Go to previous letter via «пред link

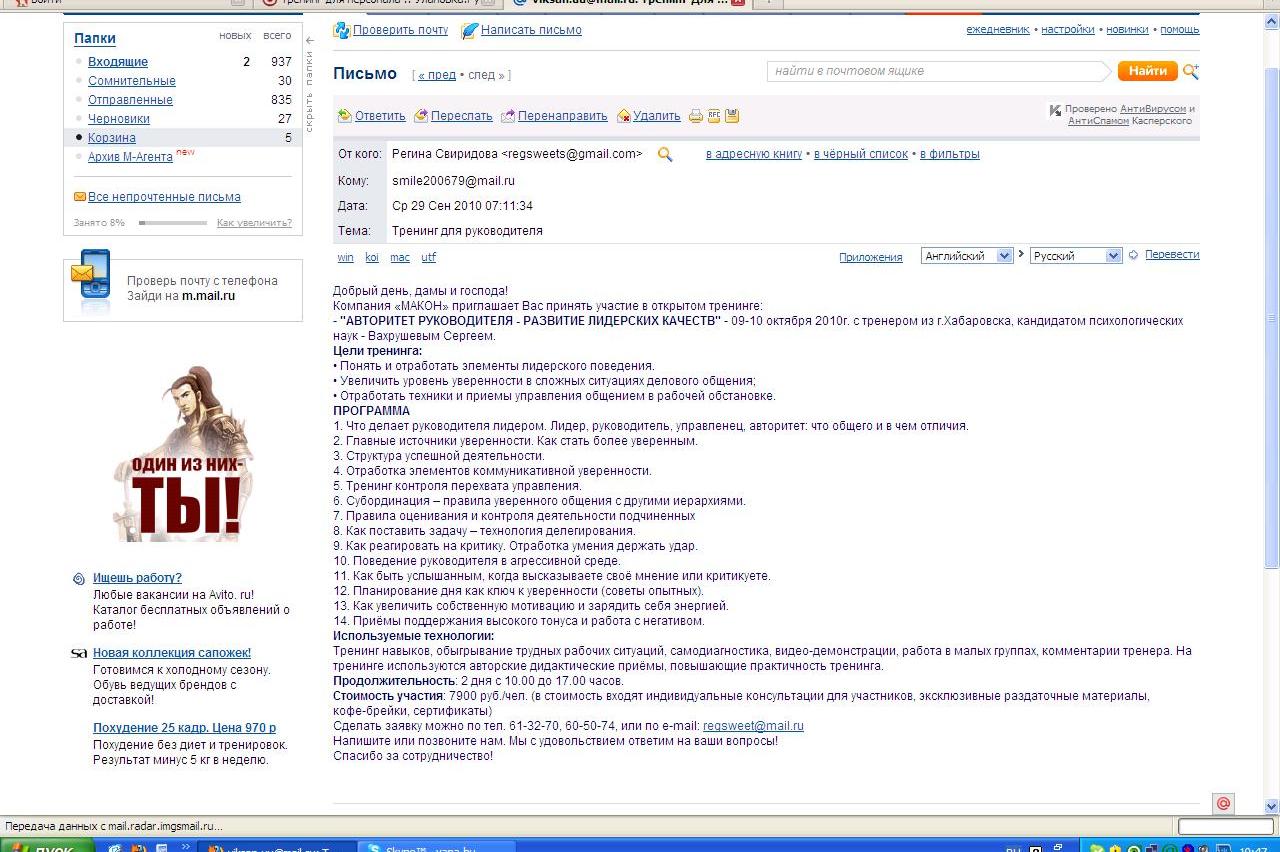pyautogui.click(x=437, y=75)
